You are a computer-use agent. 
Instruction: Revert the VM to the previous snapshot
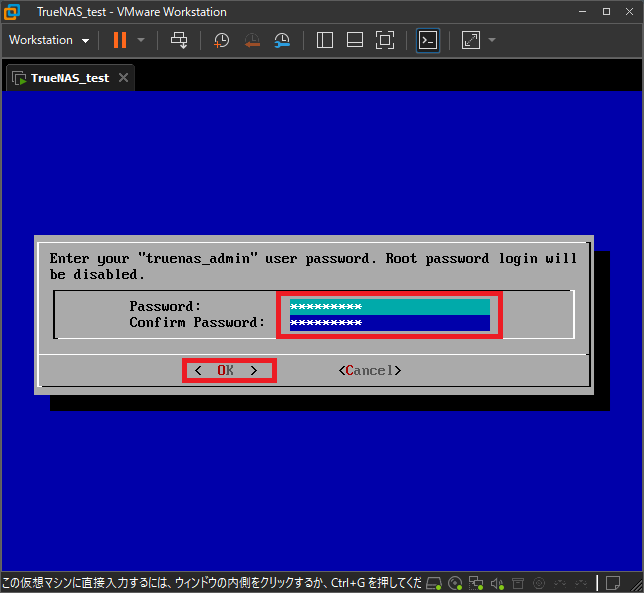(x=252, y=40)
